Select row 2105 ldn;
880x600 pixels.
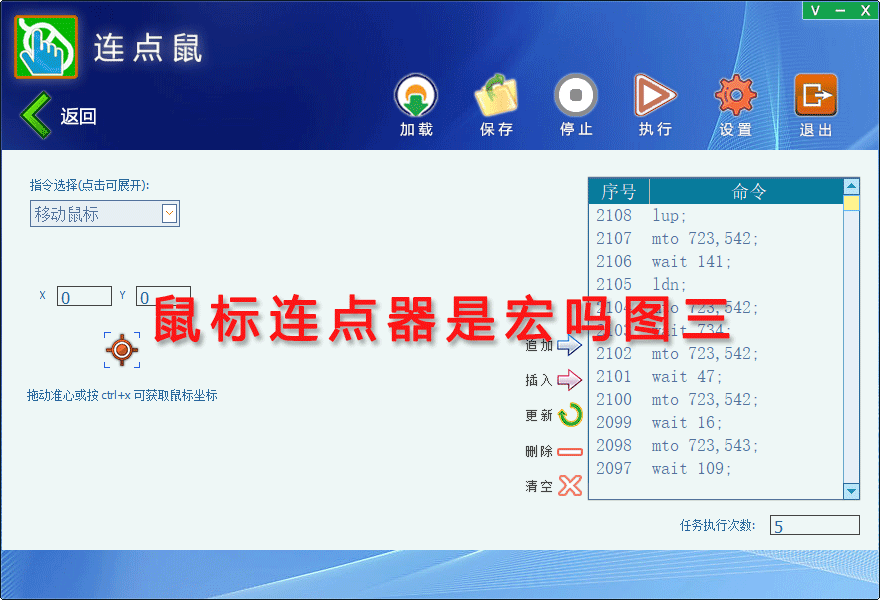(x=716, y=285)
